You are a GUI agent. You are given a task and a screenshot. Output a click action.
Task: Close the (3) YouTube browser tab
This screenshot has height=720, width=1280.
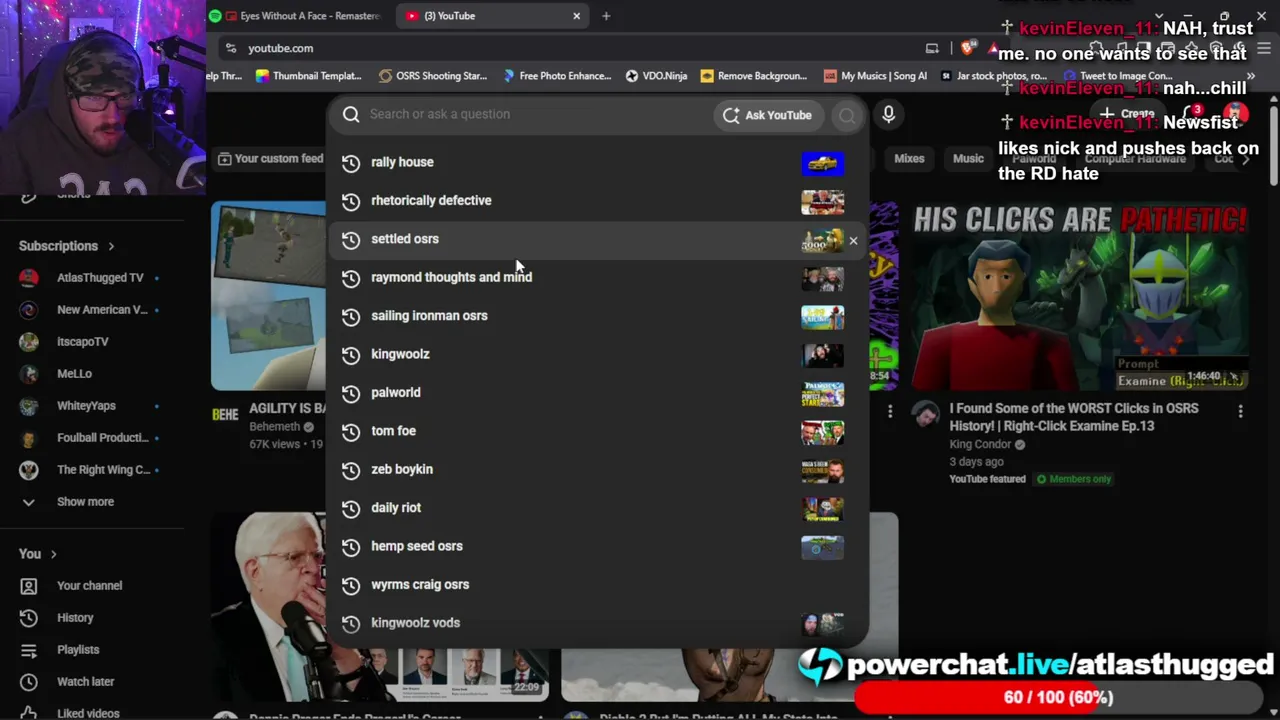tap(576, 16)
